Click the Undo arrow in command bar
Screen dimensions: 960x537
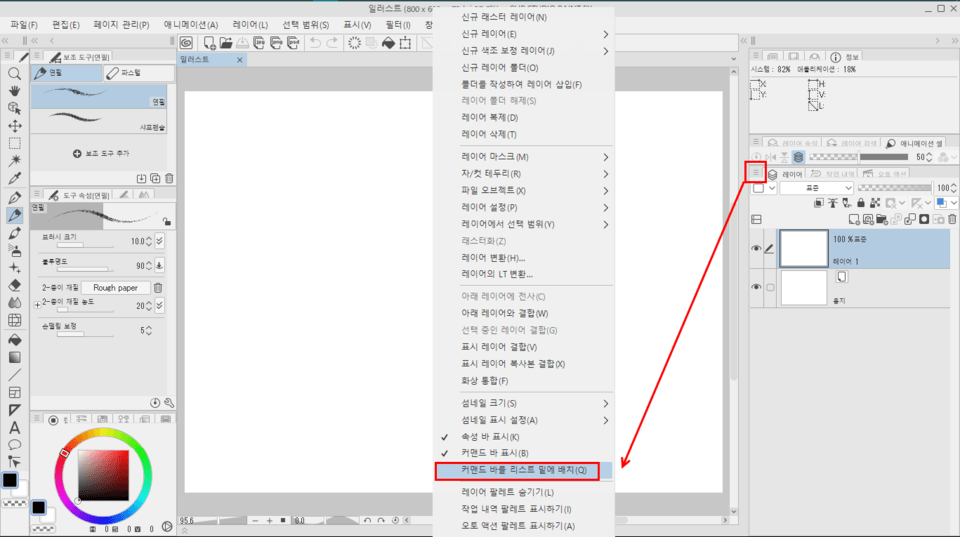[x=315, y=43]
